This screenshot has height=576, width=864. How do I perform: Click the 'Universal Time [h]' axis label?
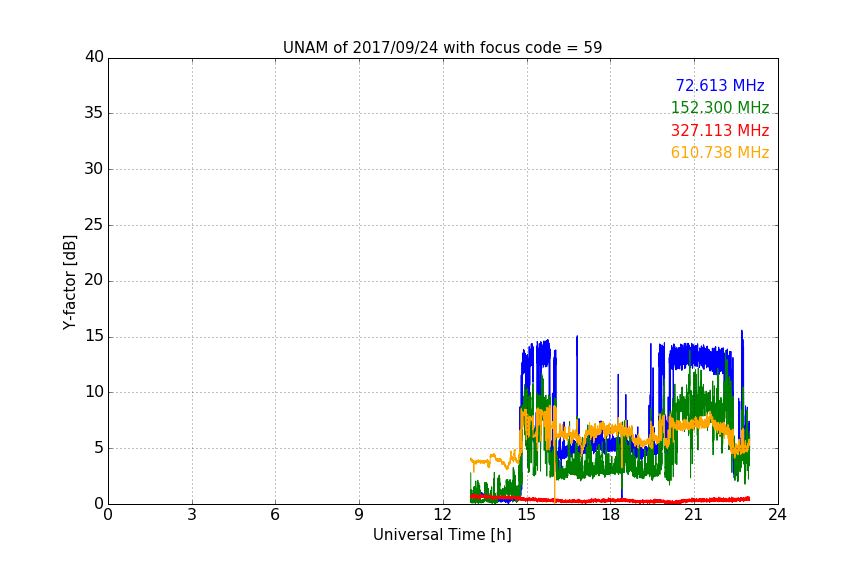(442, 535)
